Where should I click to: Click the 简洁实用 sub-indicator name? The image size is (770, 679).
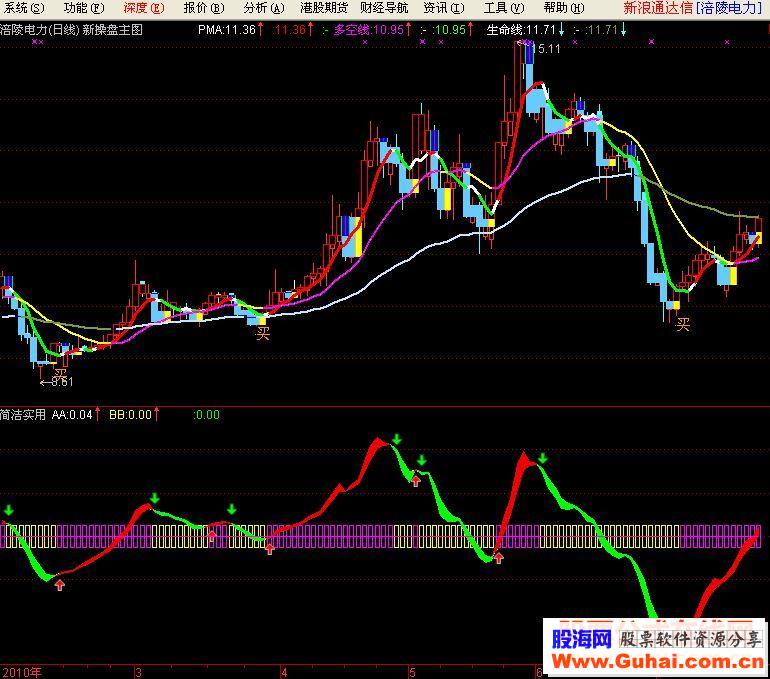tap(23, 415)
